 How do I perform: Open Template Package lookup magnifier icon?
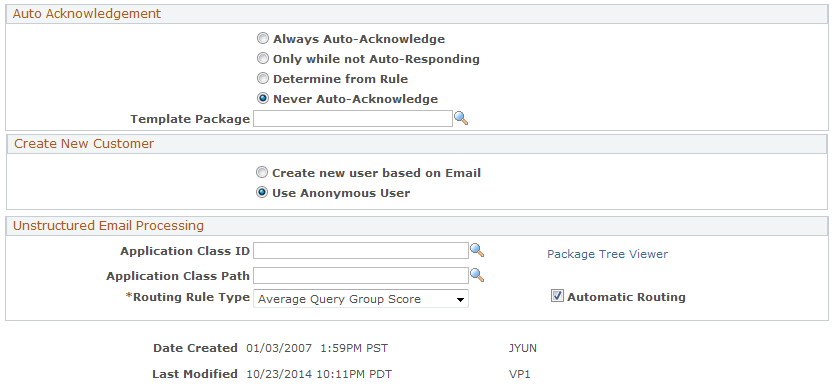(x=461, y=118)
